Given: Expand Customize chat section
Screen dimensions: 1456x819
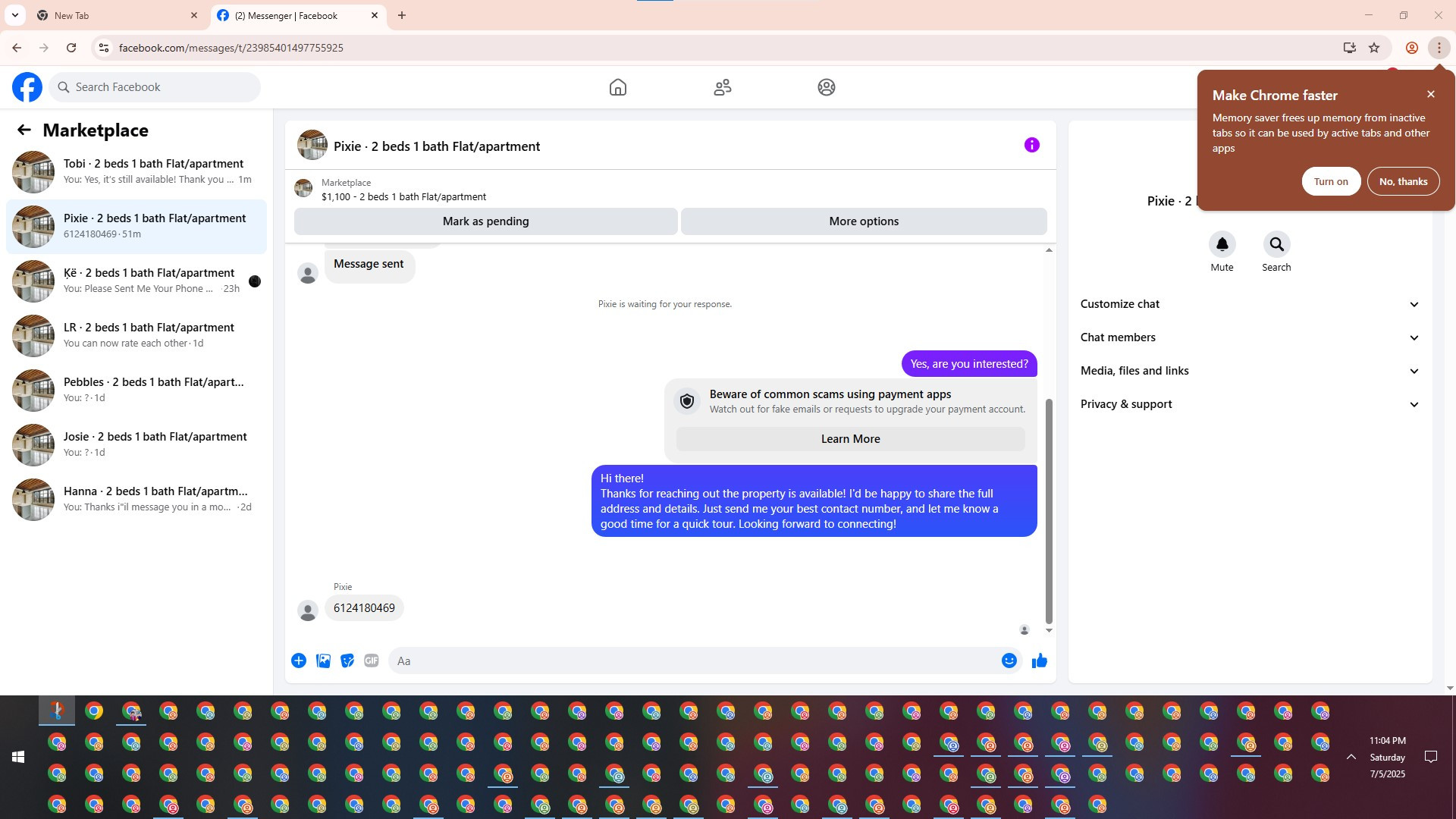Looking at the screenshot, I should pyautogui.click(x=1249, y=304).
